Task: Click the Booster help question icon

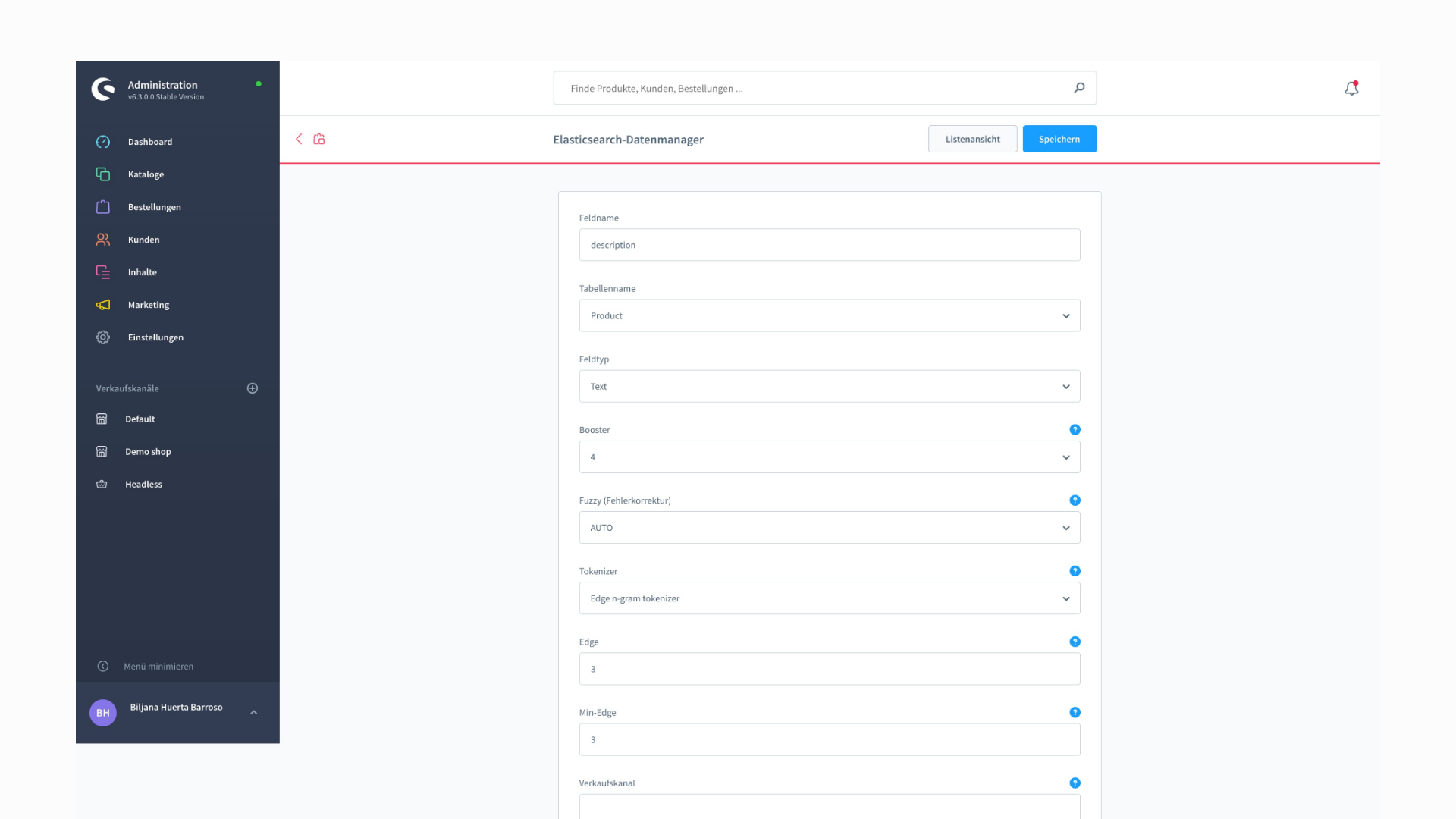Action: point(1075,430)
